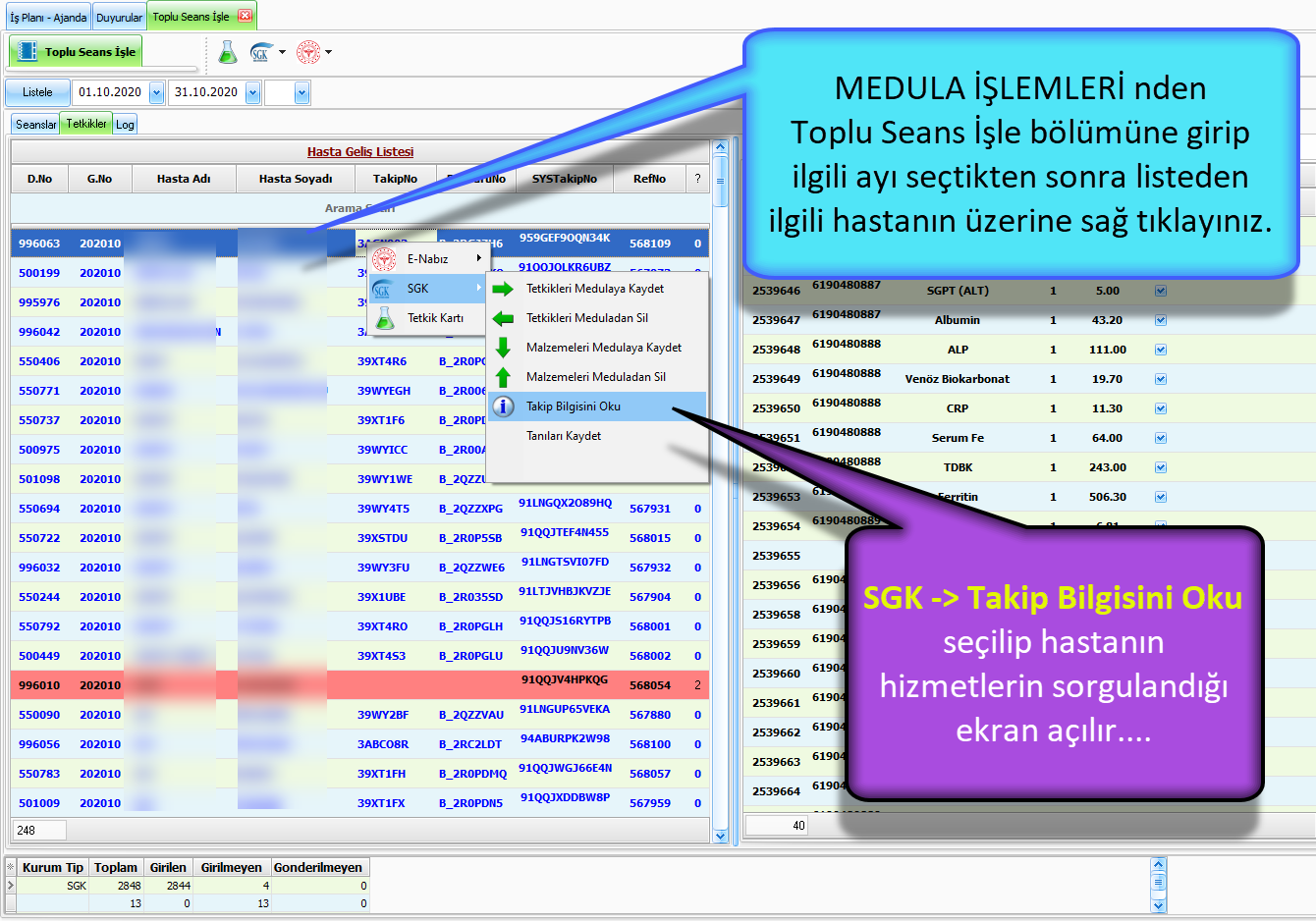Open the empty combo box dropdown beside dates
The image size is (1316, 921).
click(x=302, y=92)
